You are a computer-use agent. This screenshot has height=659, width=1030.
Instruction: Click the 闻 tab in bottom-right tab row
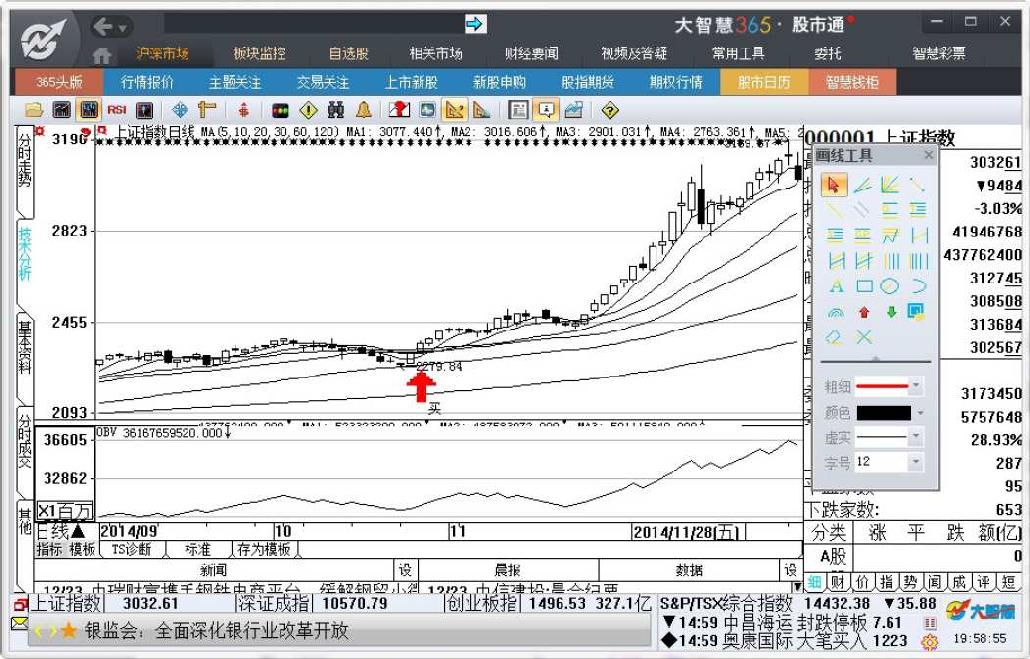pyautogui.click(x=934, y=582)
